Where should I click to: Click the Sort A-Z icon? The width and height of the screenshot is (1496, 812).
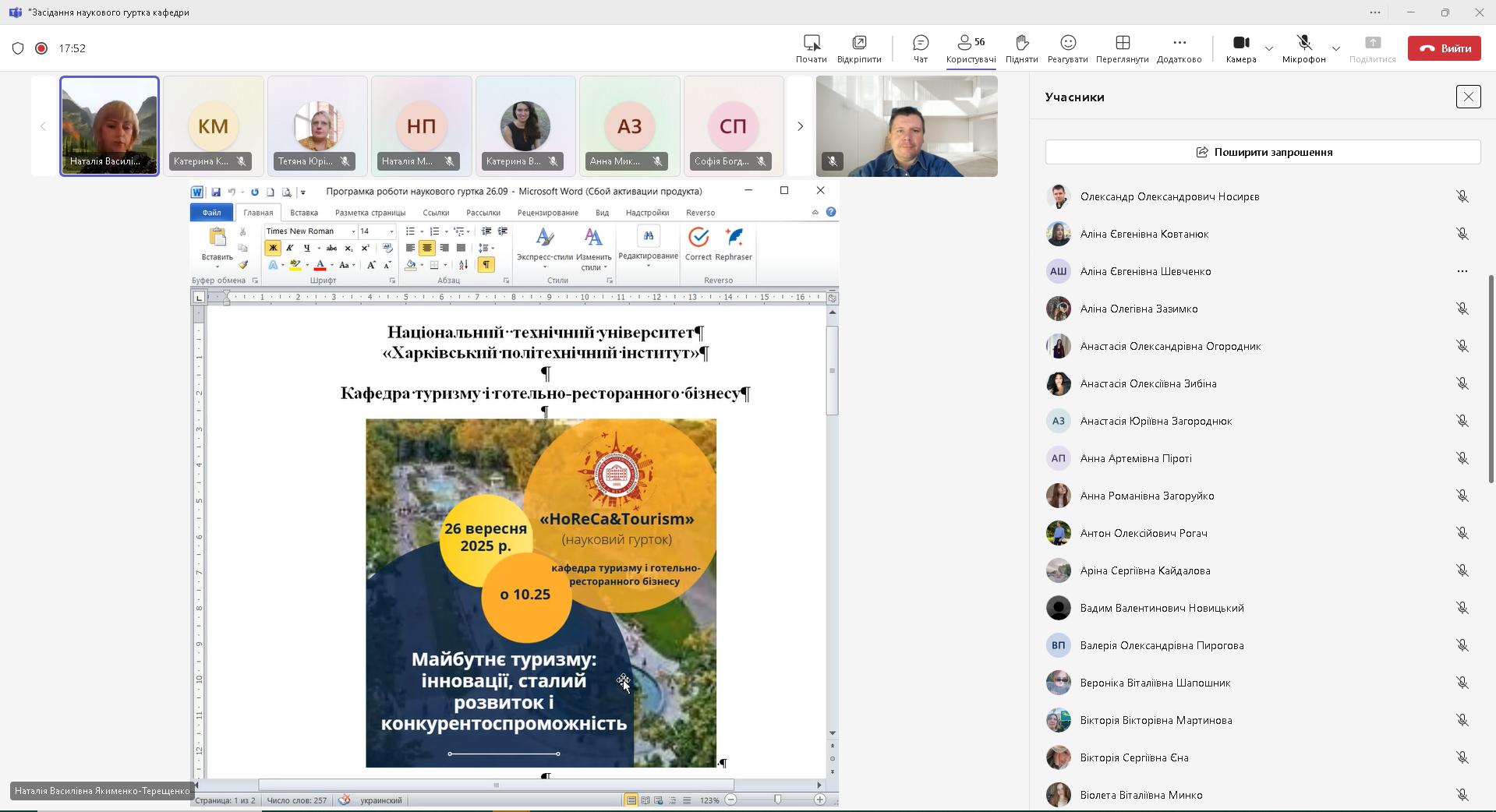pos(463,265)
